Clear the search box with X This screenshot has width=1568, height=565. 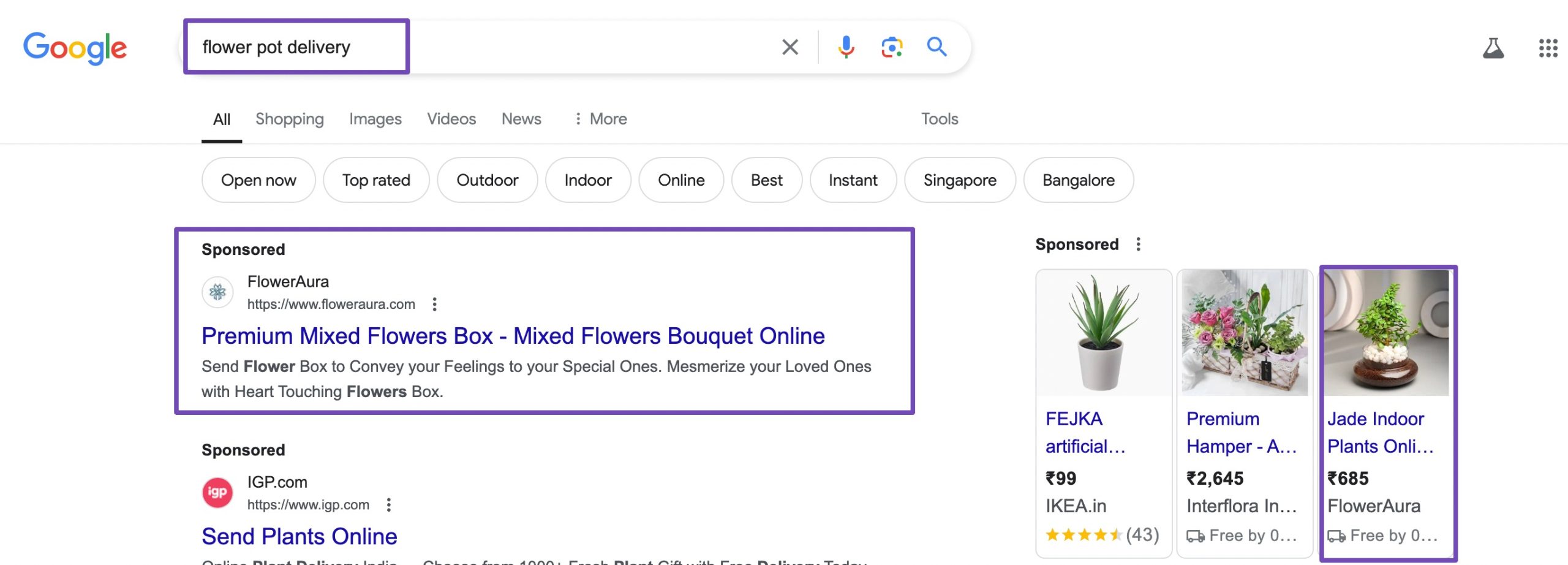point(790,47)
